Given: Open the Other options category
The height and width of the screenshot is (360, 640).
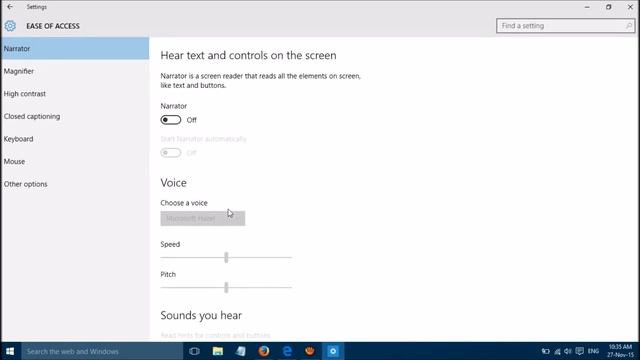Looking at the screenshot, I should 75,184.
